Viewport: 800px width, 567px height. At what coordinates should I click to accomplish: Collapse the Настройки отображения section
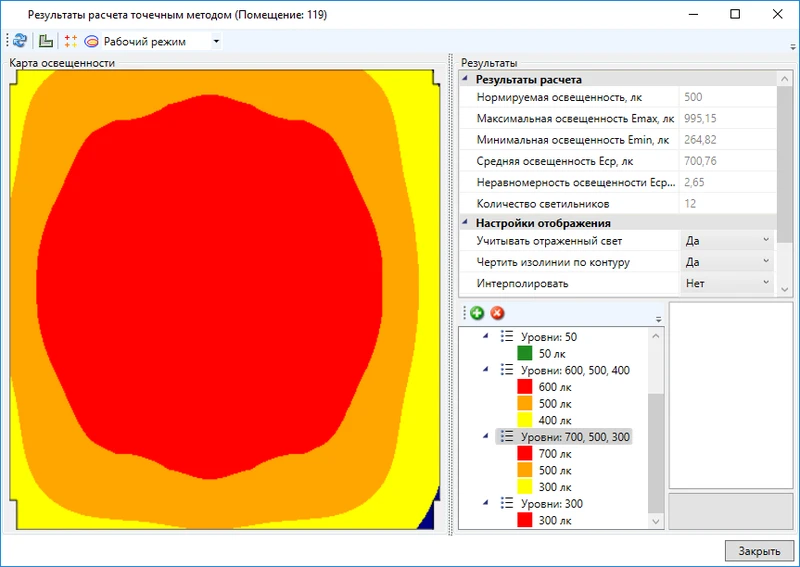[465, 223]
